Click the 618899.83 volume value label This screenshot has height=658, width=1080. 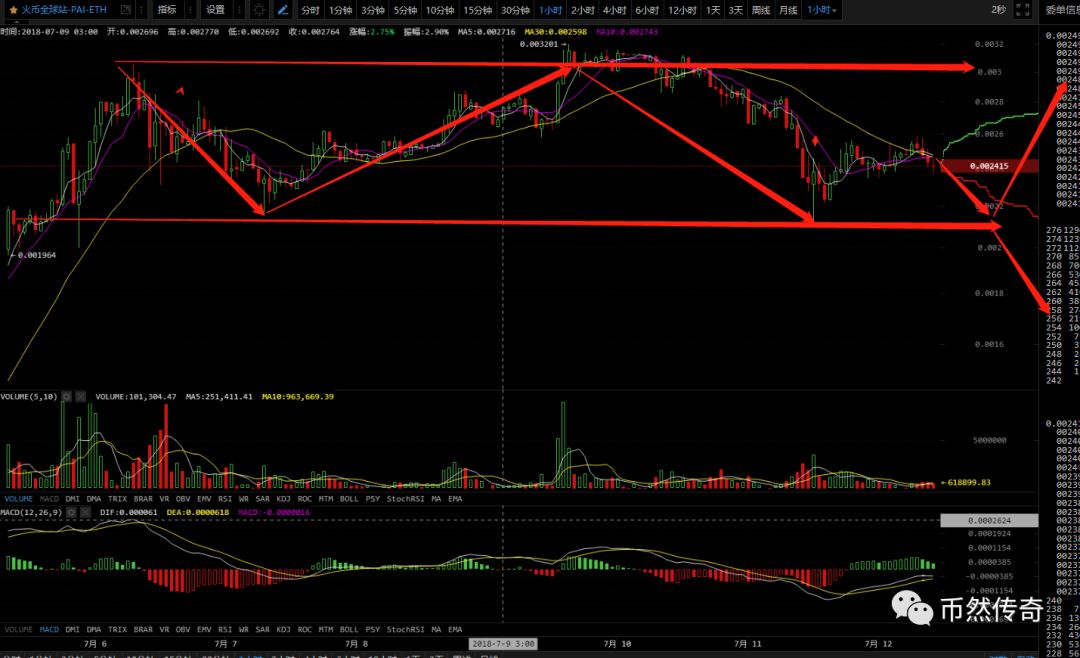tap(968, 482)
